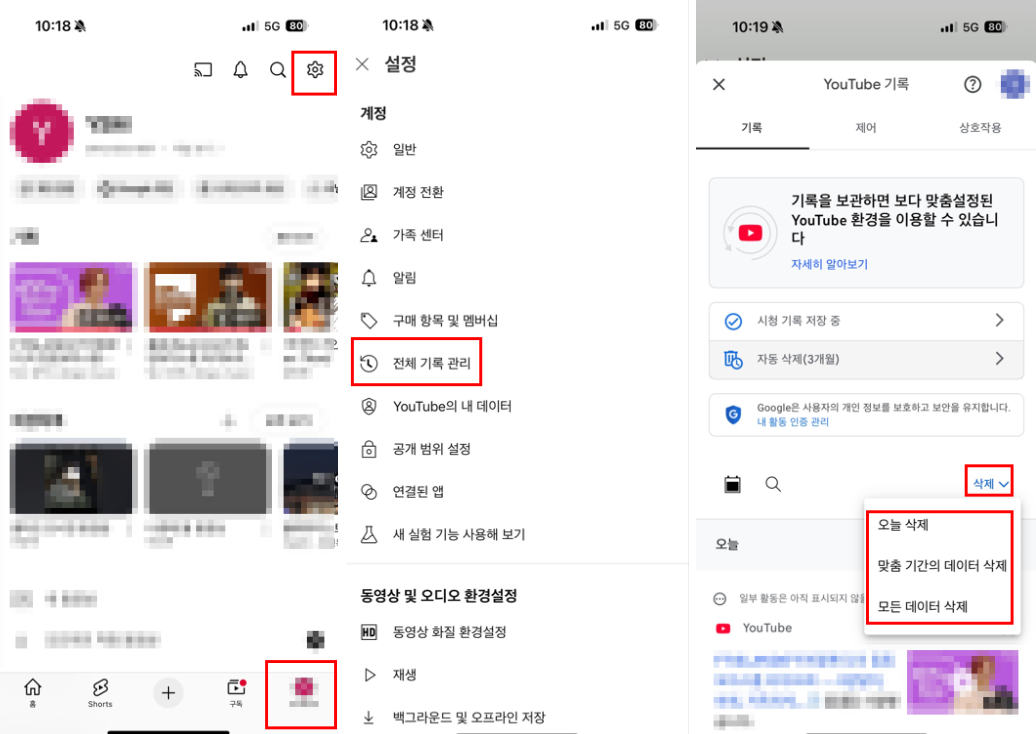The height and width of the screenshot is (734, 1036).
Task: Open the 구독 subscriptions icon
Action: tap(236, 691)
